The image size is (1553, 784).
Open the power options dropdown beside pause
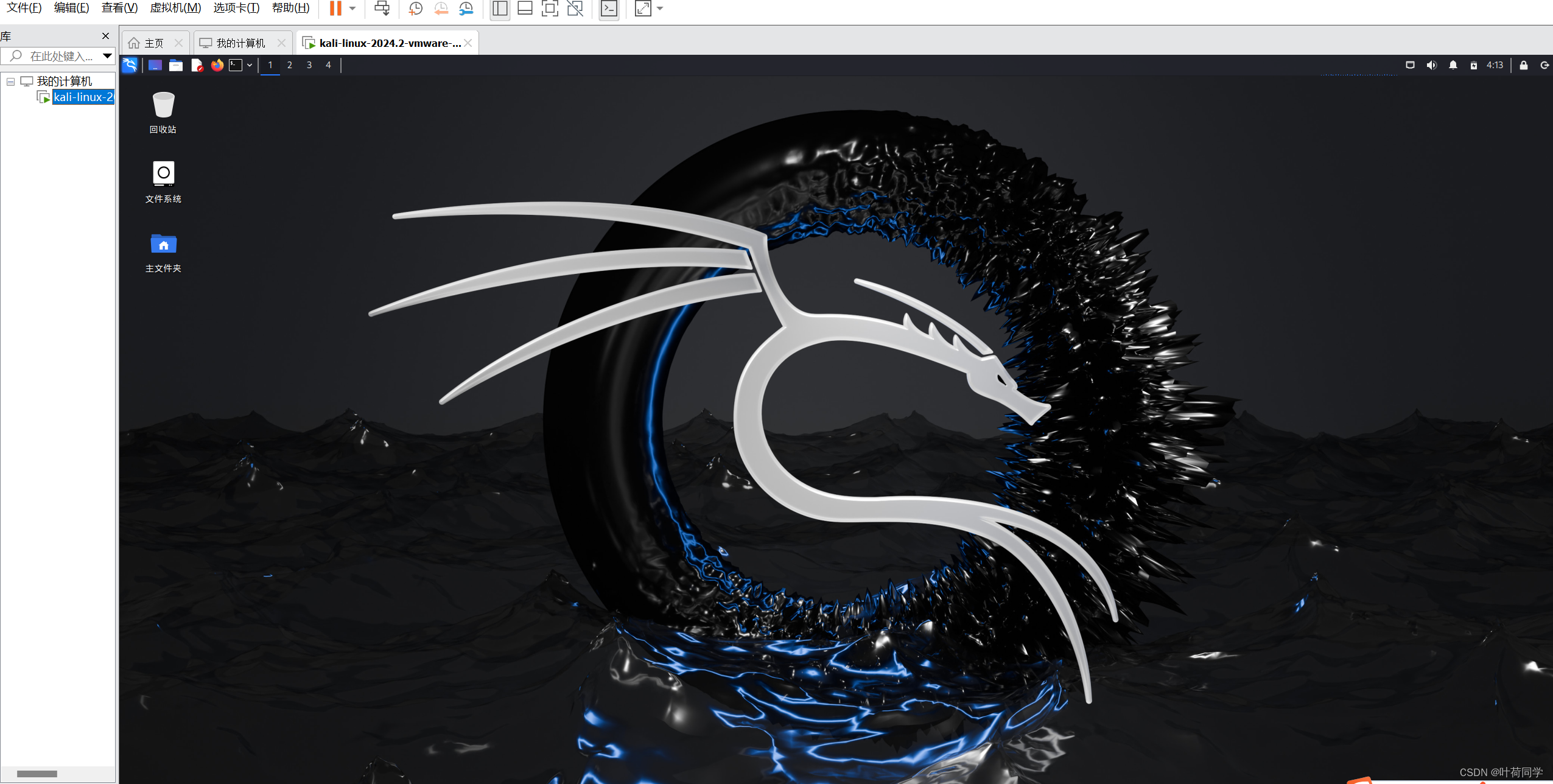click(x=352, y=9)
